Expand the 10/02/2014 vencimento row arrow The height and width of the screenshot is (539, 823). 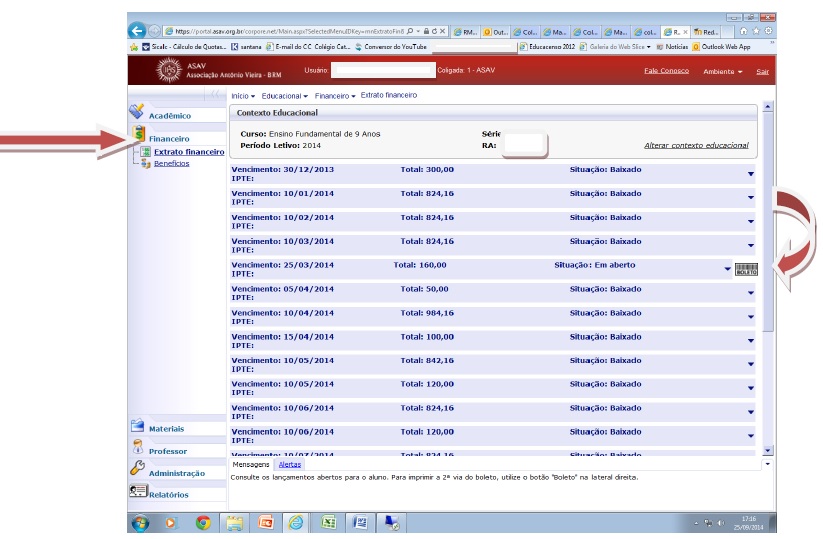coord(751,221)
